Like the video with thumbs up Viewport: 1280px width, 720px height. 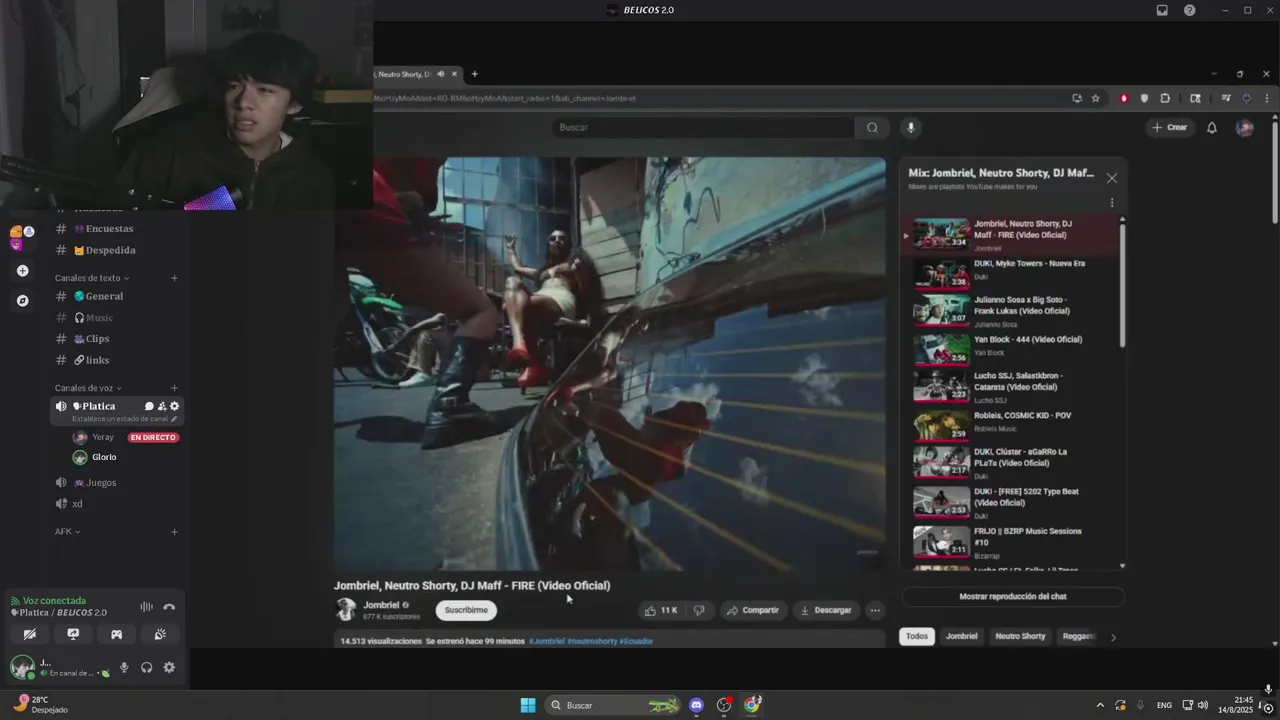661,610
